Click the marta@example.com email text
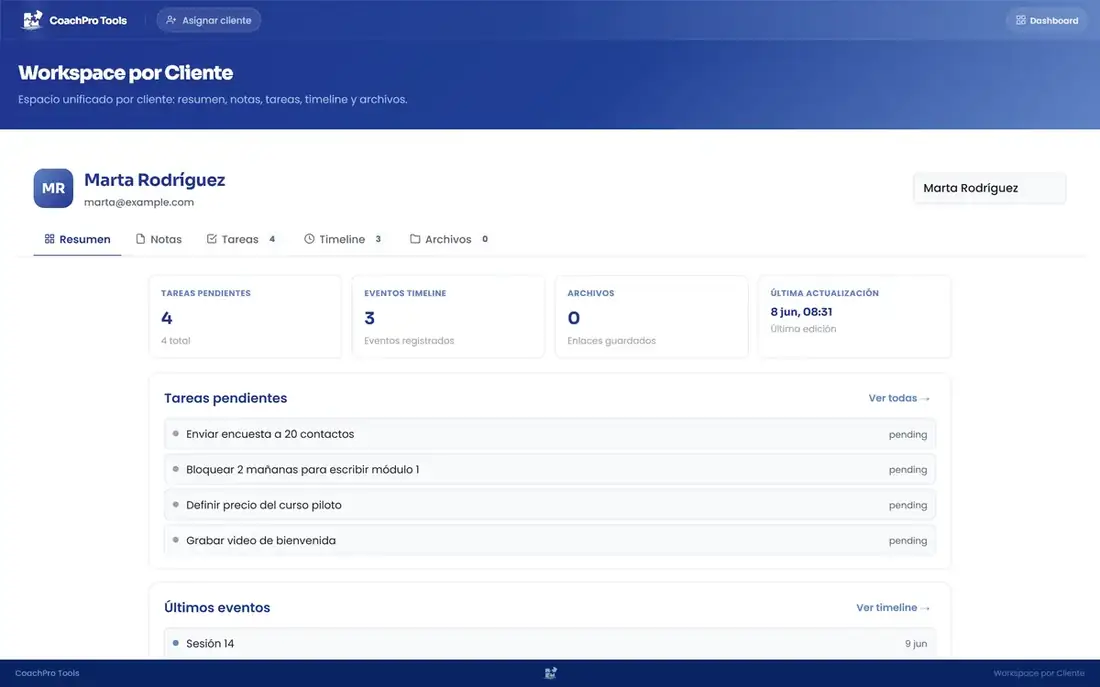Screen dimensions: 1100x687 point(139,202)
